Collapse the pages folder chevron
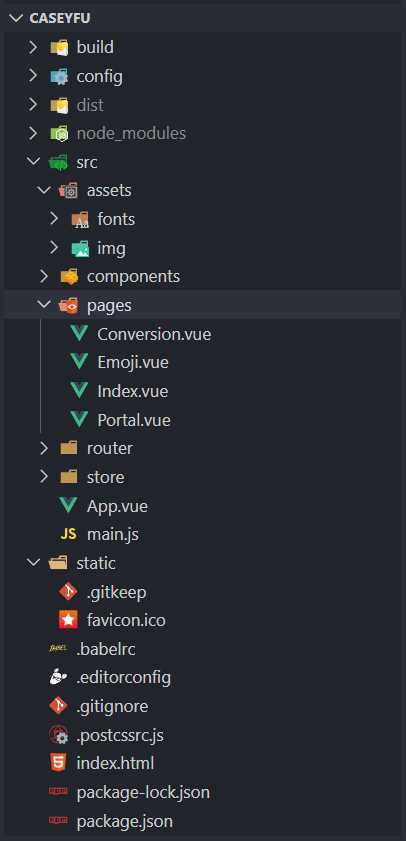Viewport: 406px width, 841px height. point(44,305)
